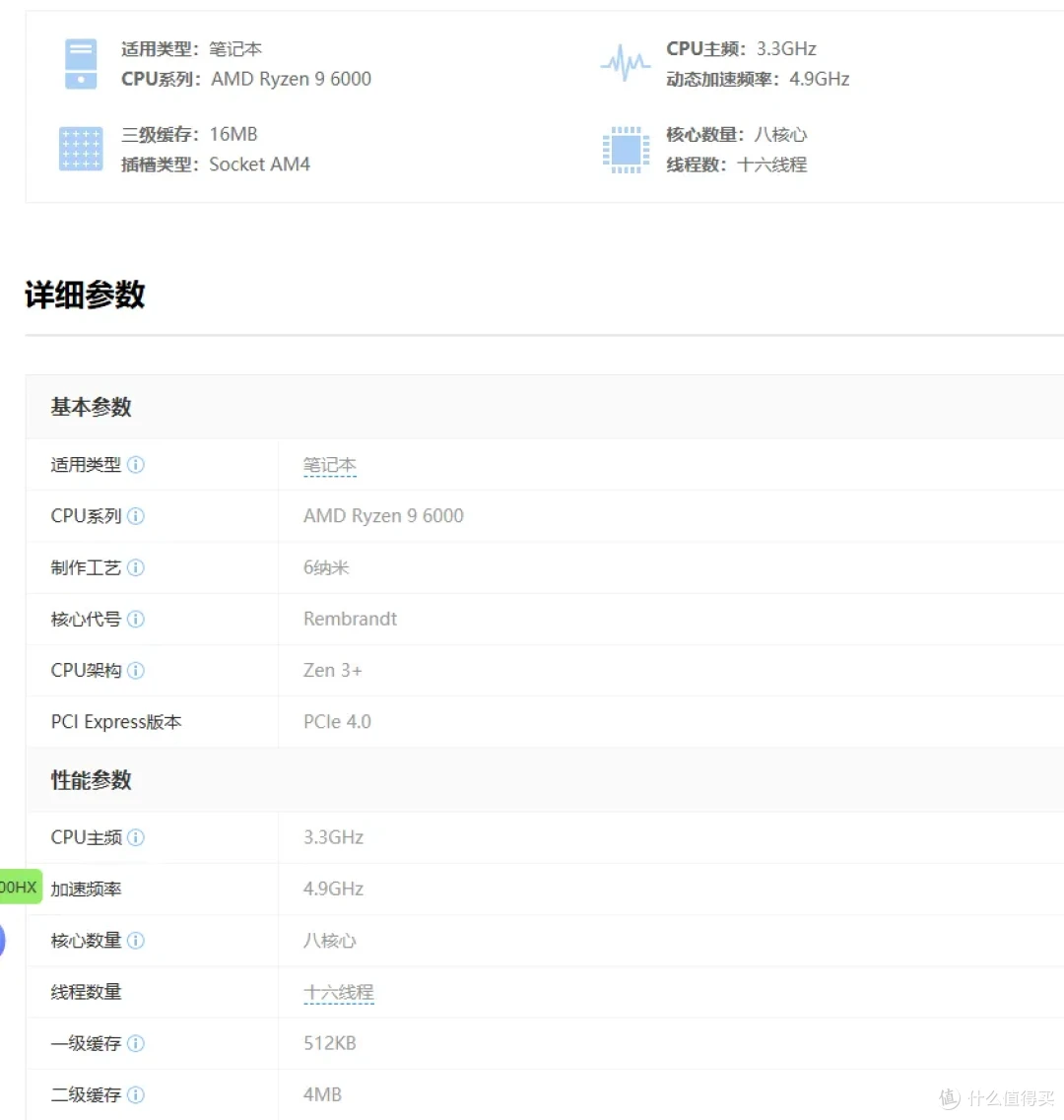The width and height of the screenshot is (1064, 1120).
Task: Click the grid cache icon beside 三级缓存
Action: point(81,149)
